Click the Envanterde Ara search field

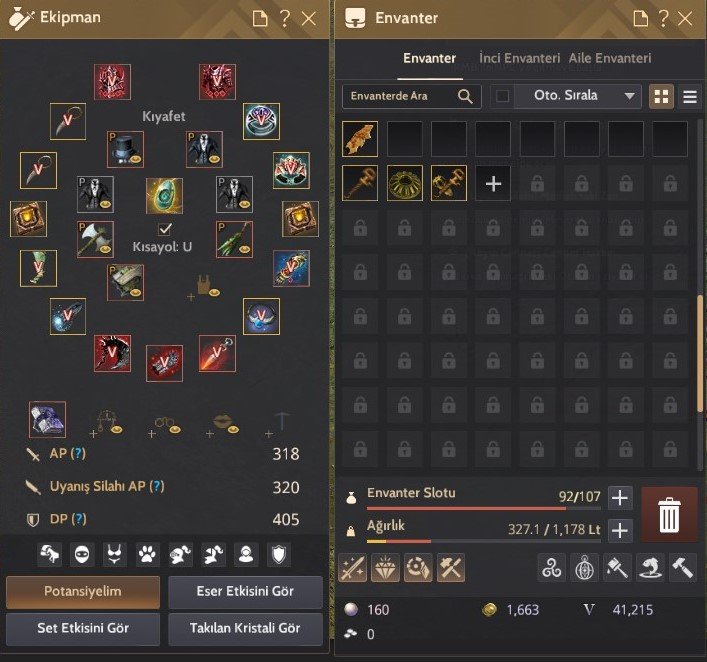[412, 96]
